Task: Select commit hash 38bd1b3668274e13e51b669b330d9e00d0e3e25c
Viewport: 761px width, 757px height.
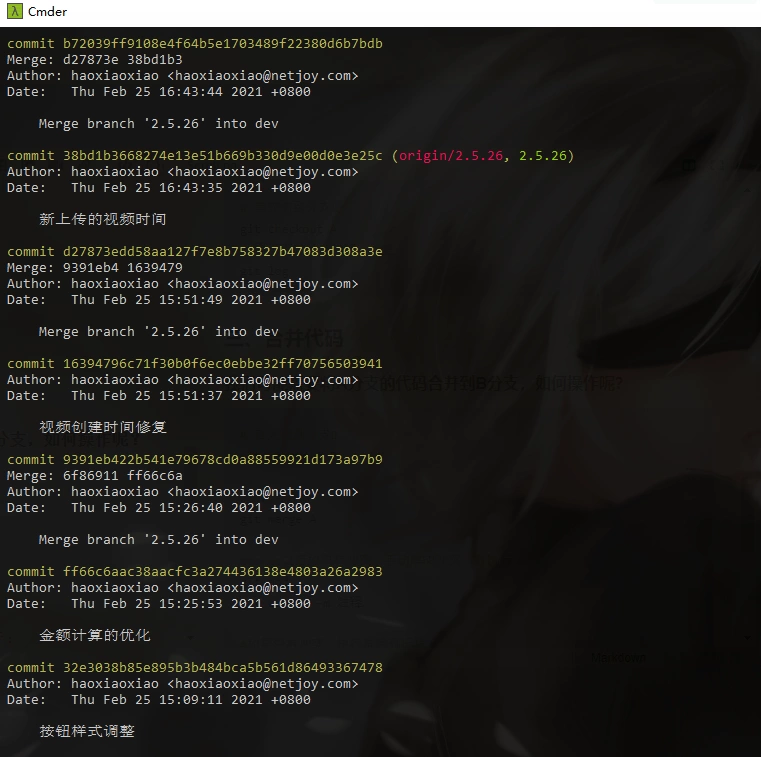Action: tap(223, 156)
